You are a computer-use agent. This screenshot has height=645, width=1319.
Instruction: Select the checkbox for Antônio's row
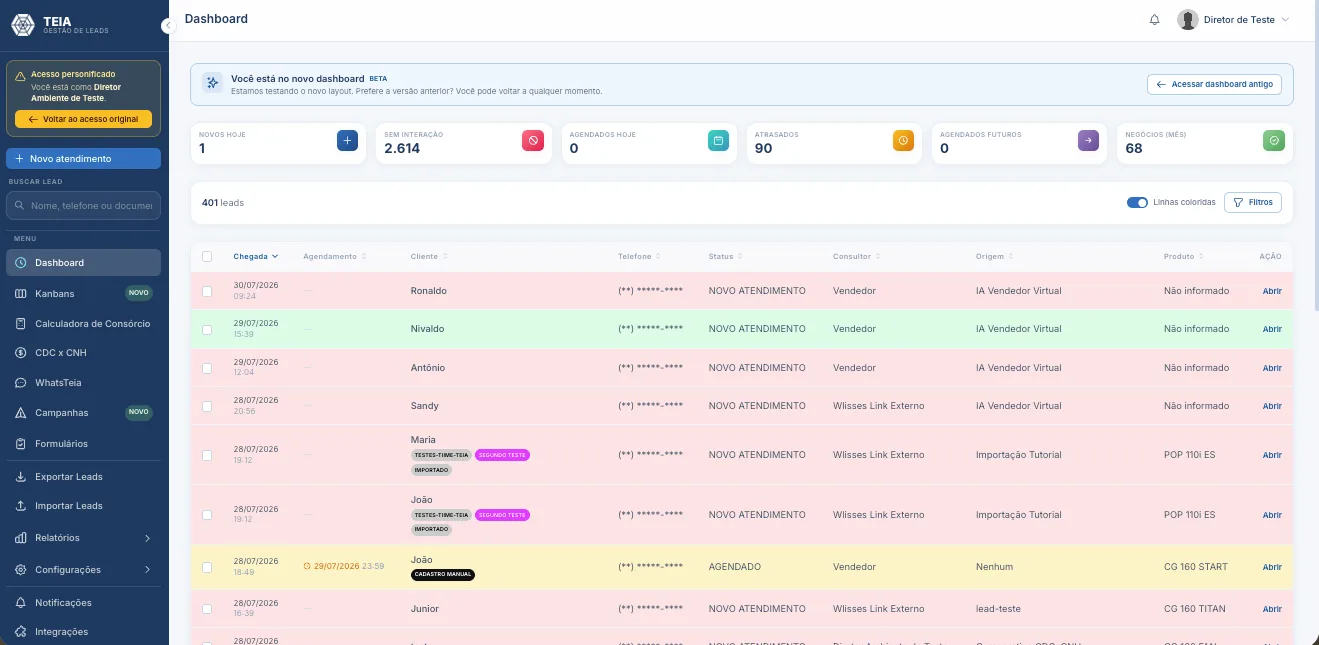(x=207, y=368)
